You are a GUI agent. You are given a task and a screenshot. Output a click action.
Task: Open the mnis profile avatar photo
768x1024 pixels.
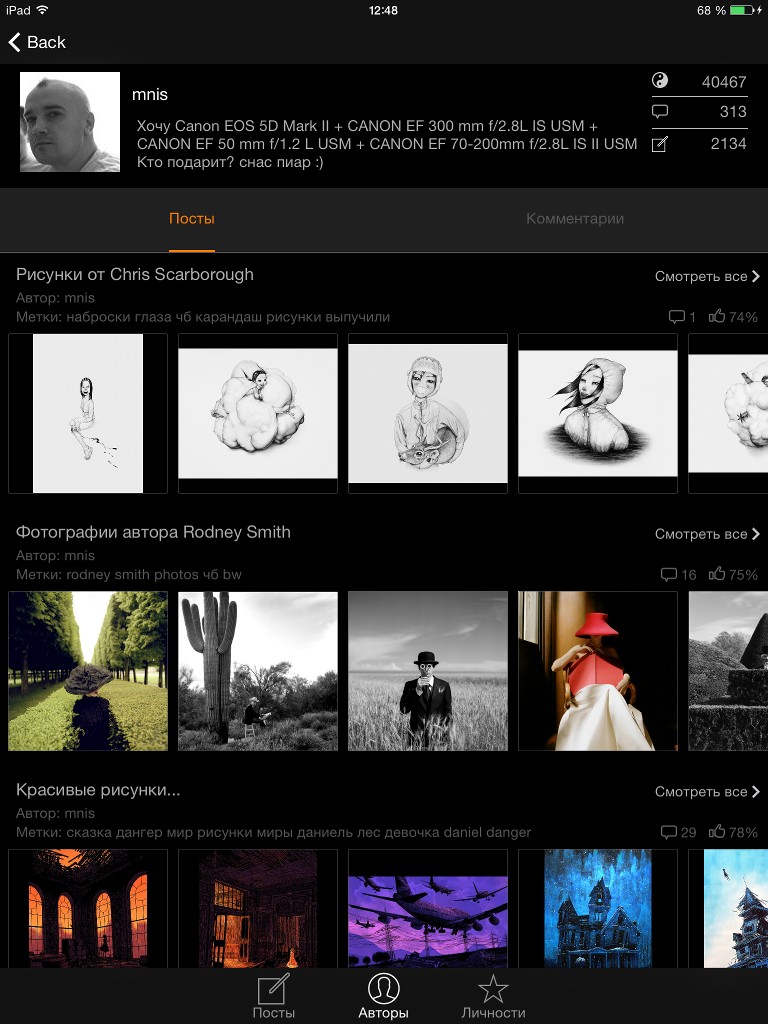point(70,122)
